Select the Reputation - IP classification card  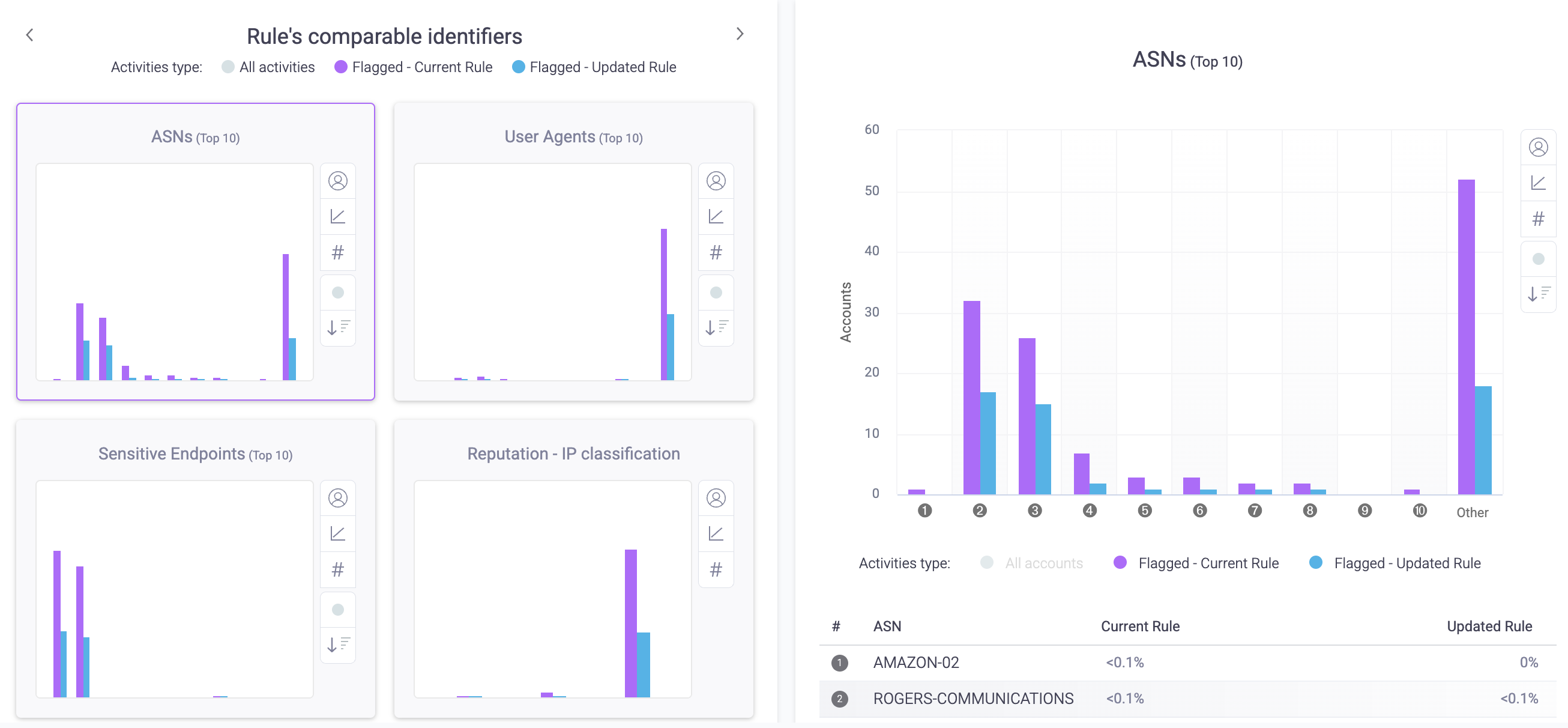(573, 454)
